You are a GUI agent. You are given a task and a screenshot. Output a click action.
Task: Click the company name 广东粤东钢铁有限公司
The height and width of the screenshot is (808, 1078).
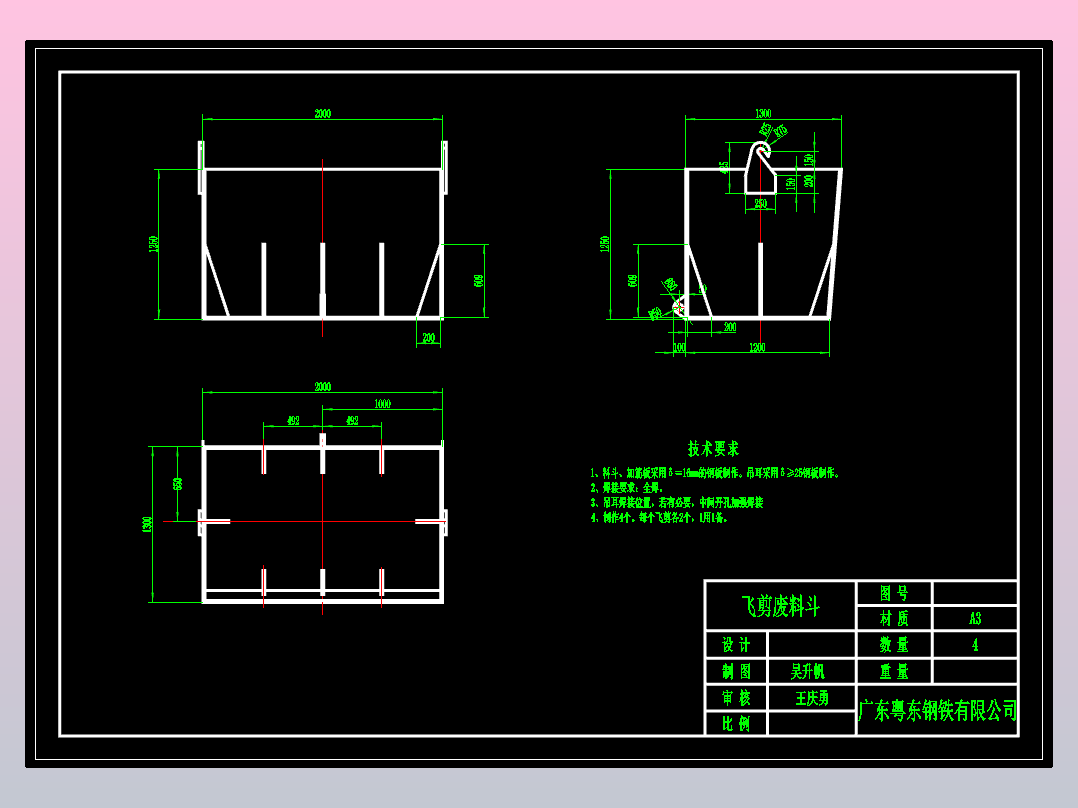(938, 710)
